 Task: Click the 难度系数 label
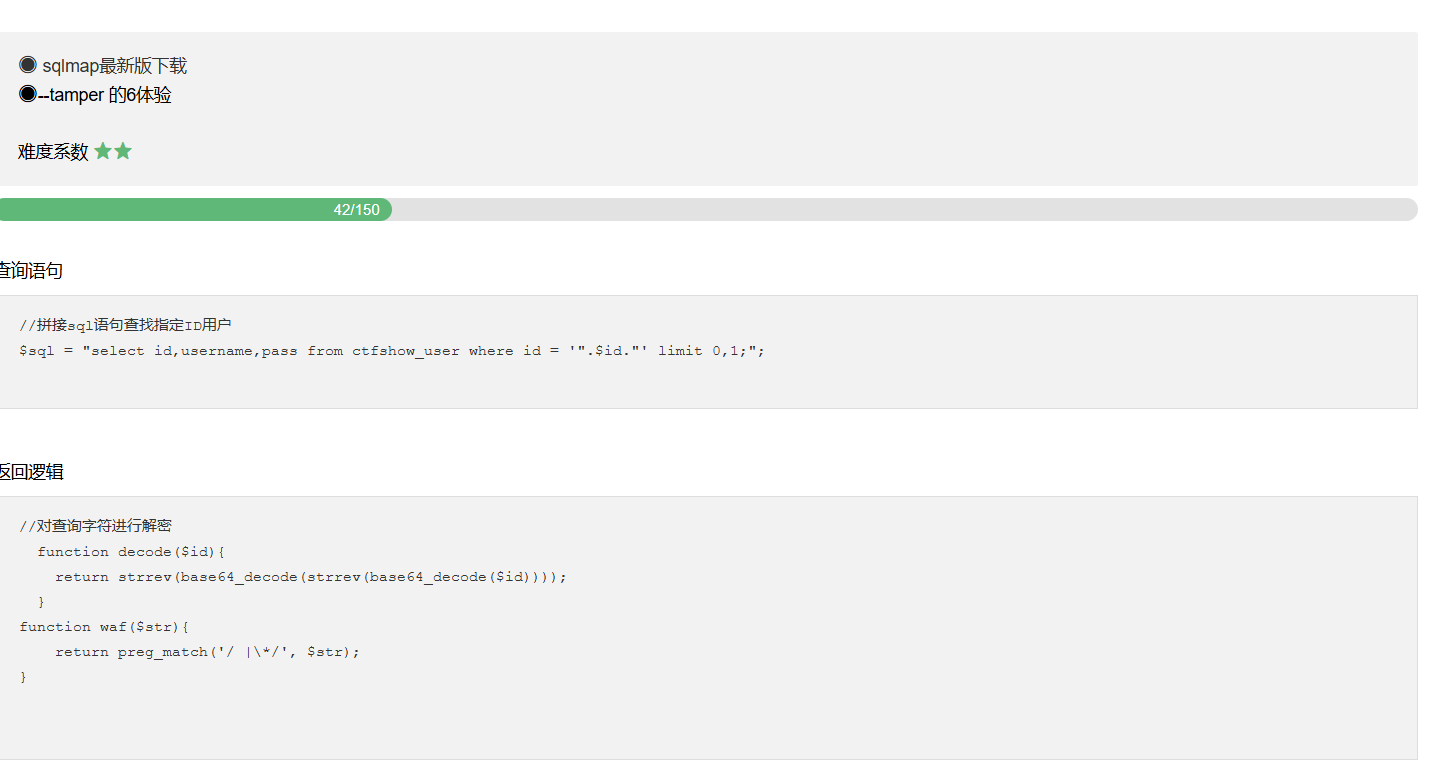pyautogui.click(x=53, y=152)
